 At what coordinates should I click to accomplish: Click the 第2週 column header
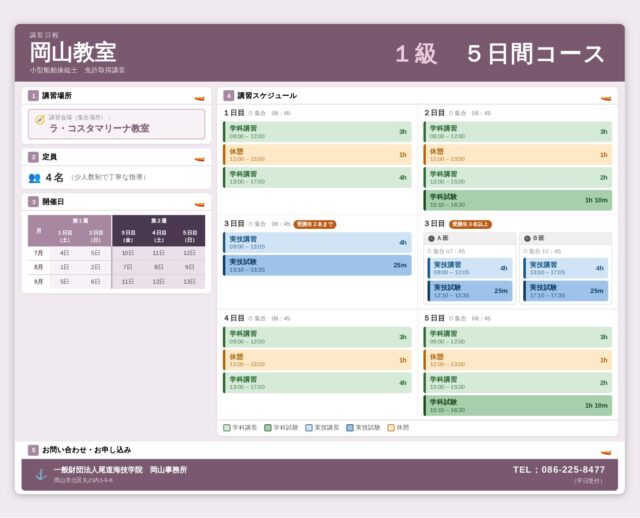158,220
